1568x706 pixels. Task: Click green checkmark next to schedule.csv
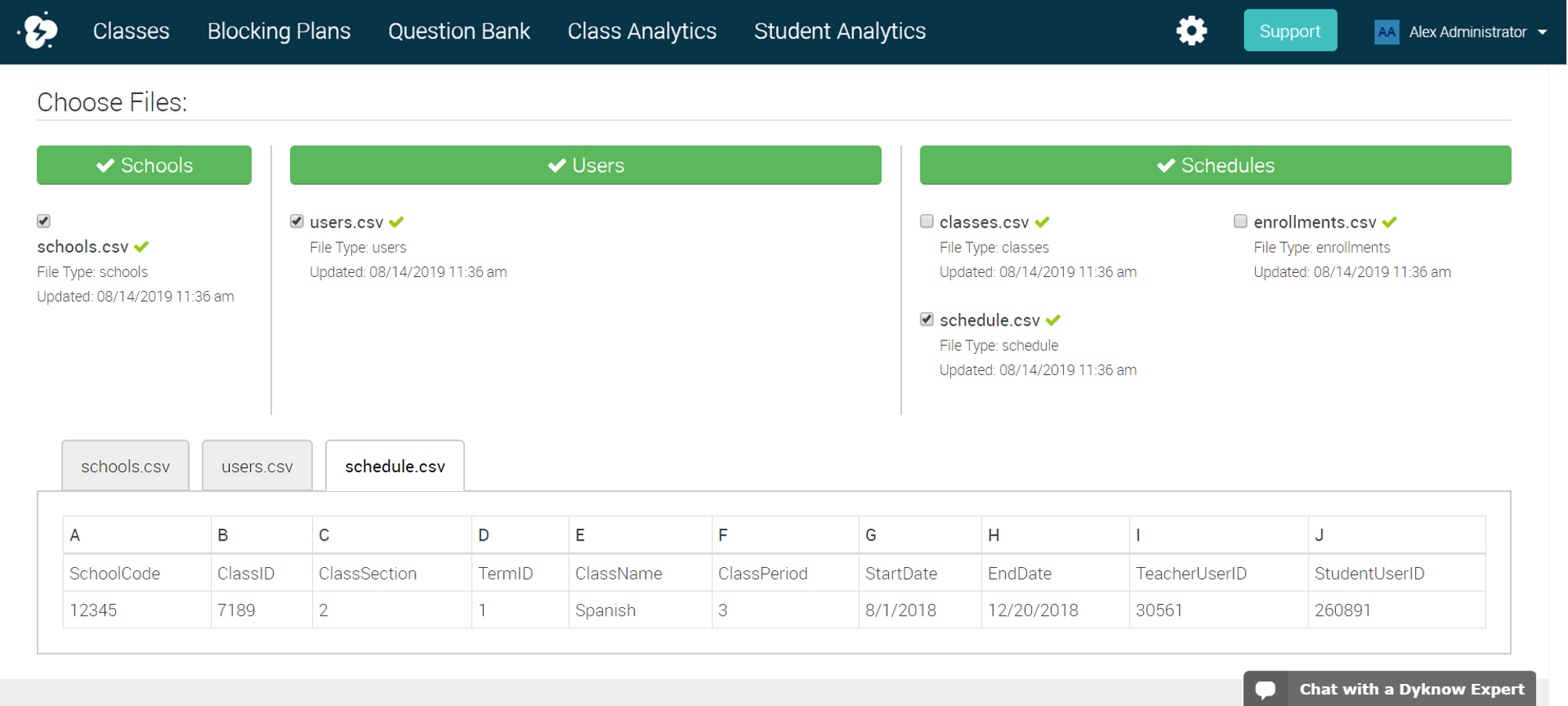pos(1053,320)
